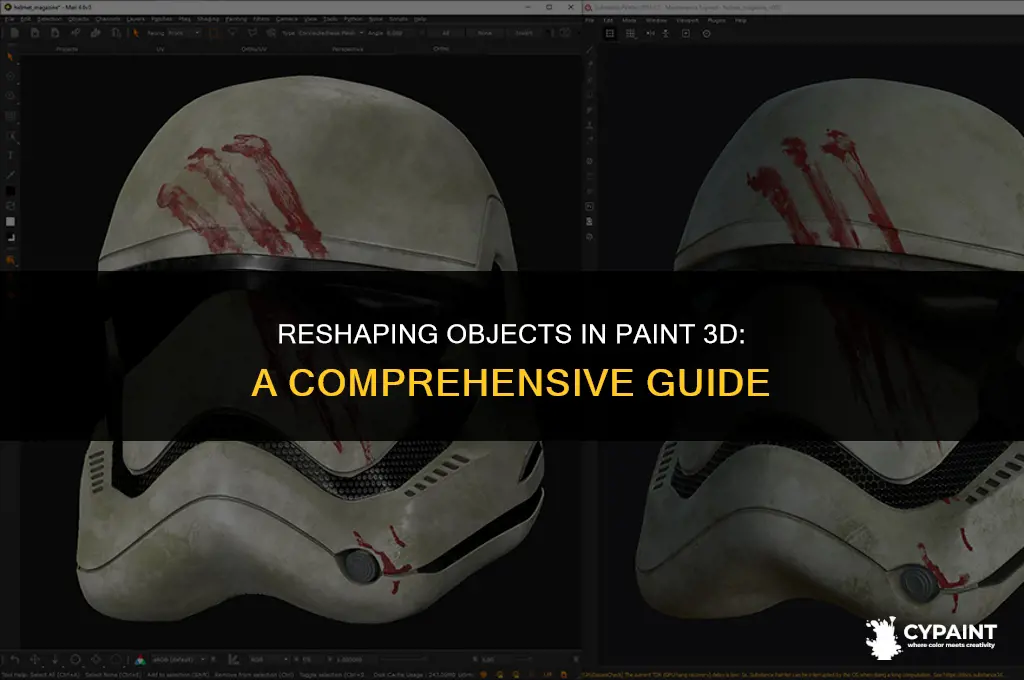
Task: Click the None selection button in Mari
Action: [x=485, y=33]
